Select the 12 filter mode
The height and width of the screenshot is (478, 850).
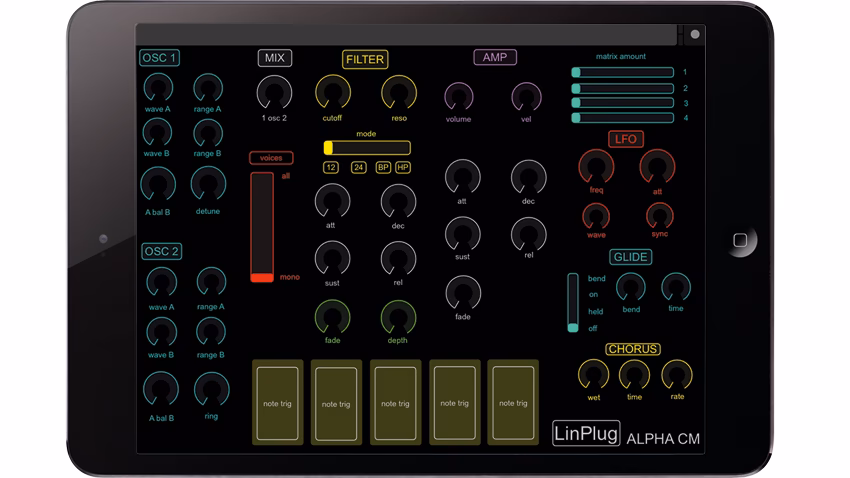(x=331, y=167)
